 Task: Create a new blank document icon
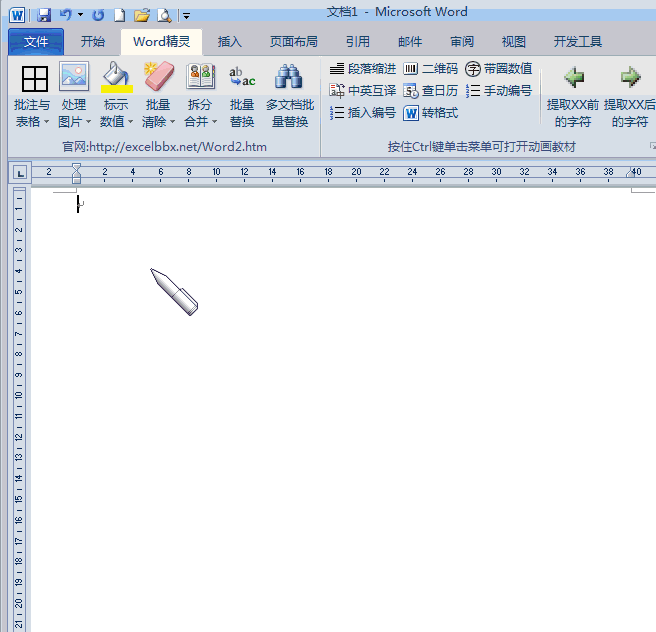click(x=120, y=15)
